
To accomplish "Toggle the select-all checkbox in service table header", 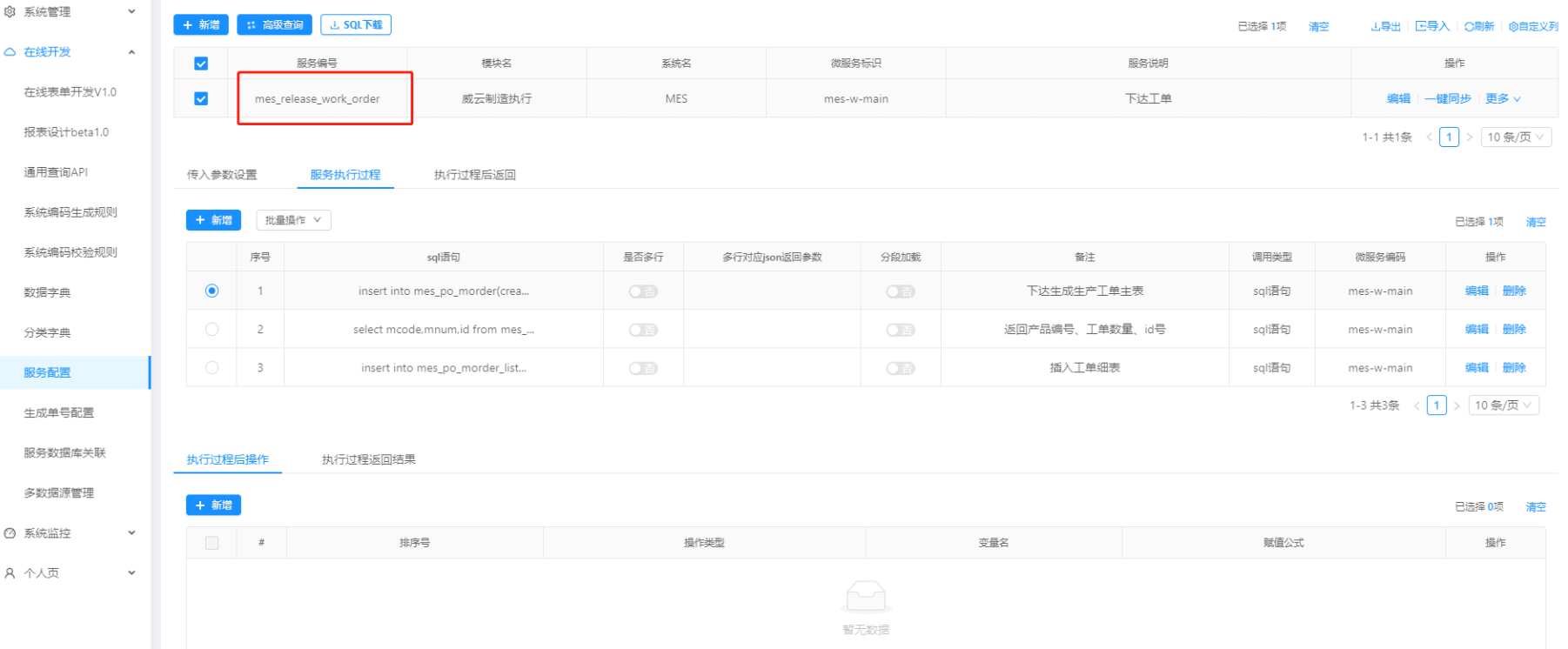I will [x=201, y=64].
